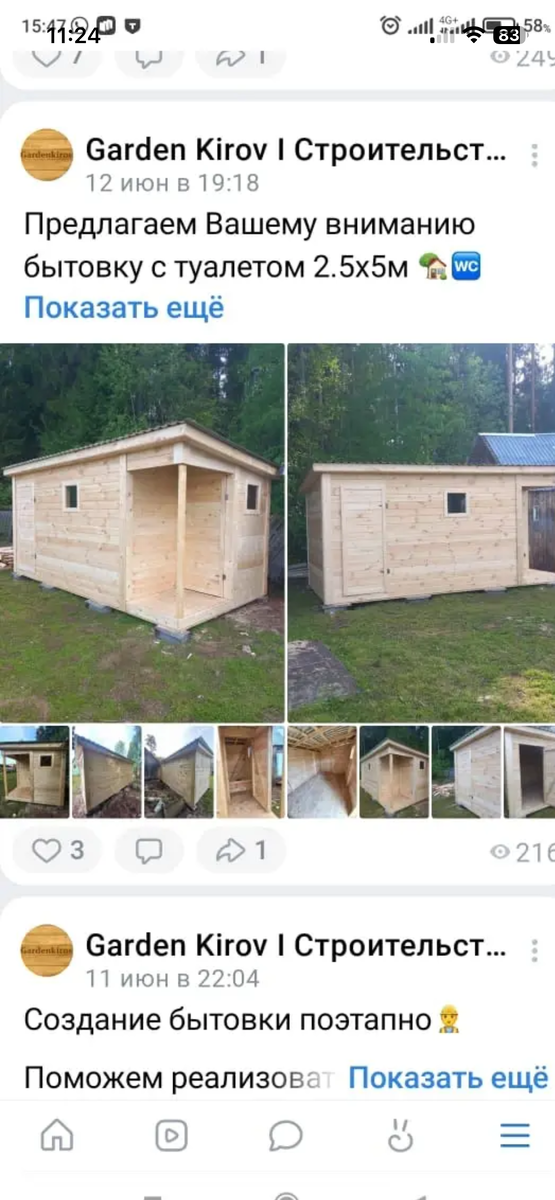
Task: Open the friends/services smiley tab
Action: [400, 1135]
